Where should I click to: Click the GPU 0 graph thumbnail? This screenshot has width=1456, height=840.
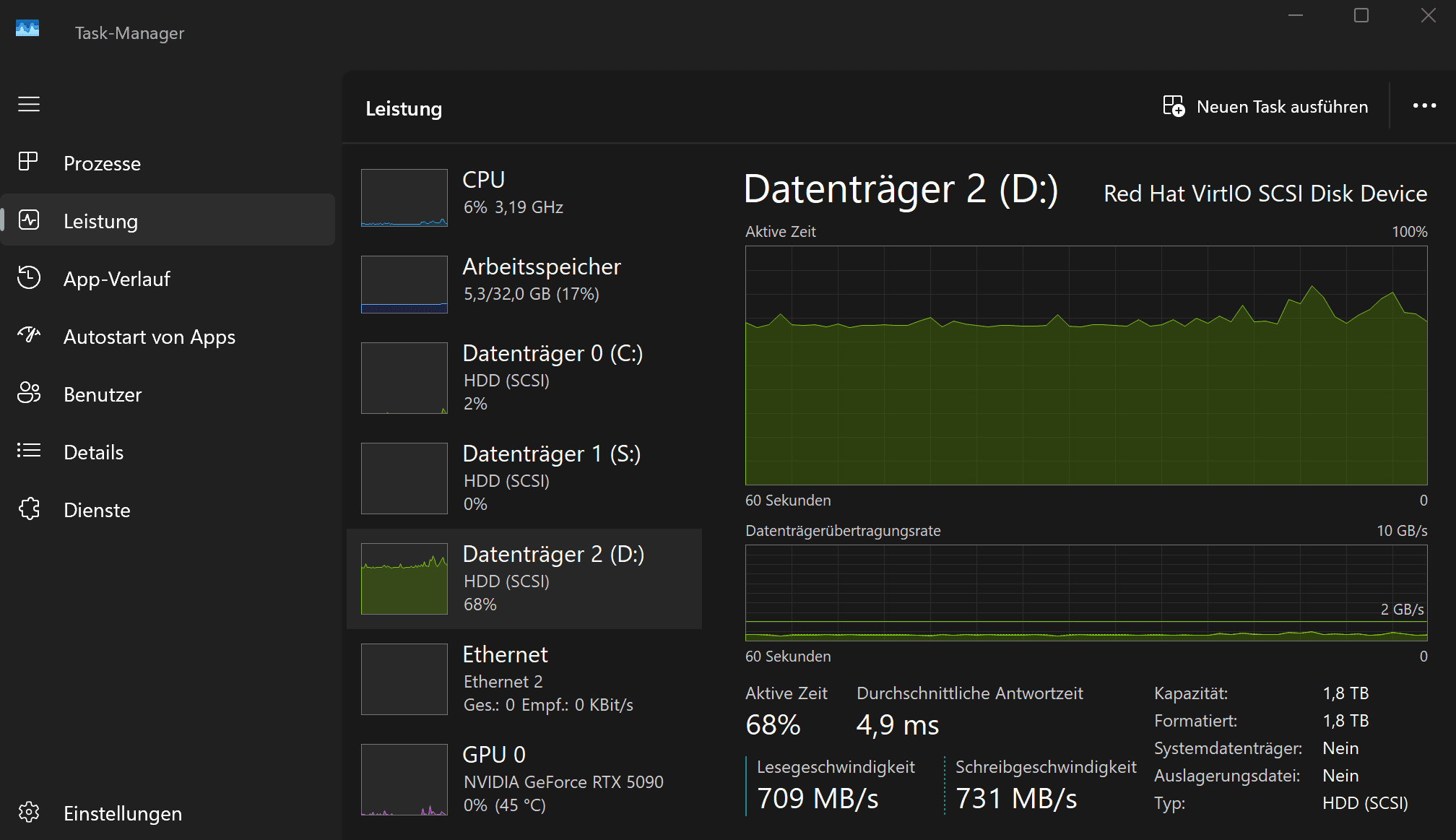(404, 779)
